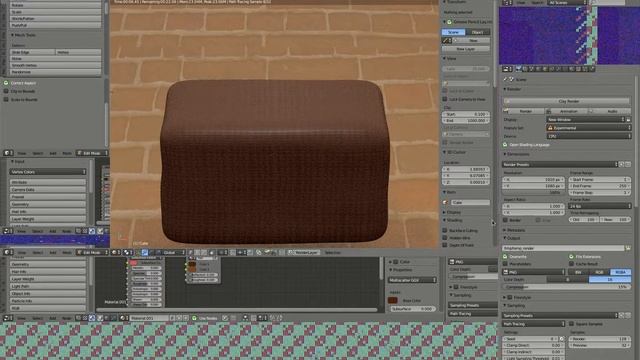The height and width of the screenshot is (360, 640).
Task: Open the Modifiers properties tab icon
Action: point(558,69)
